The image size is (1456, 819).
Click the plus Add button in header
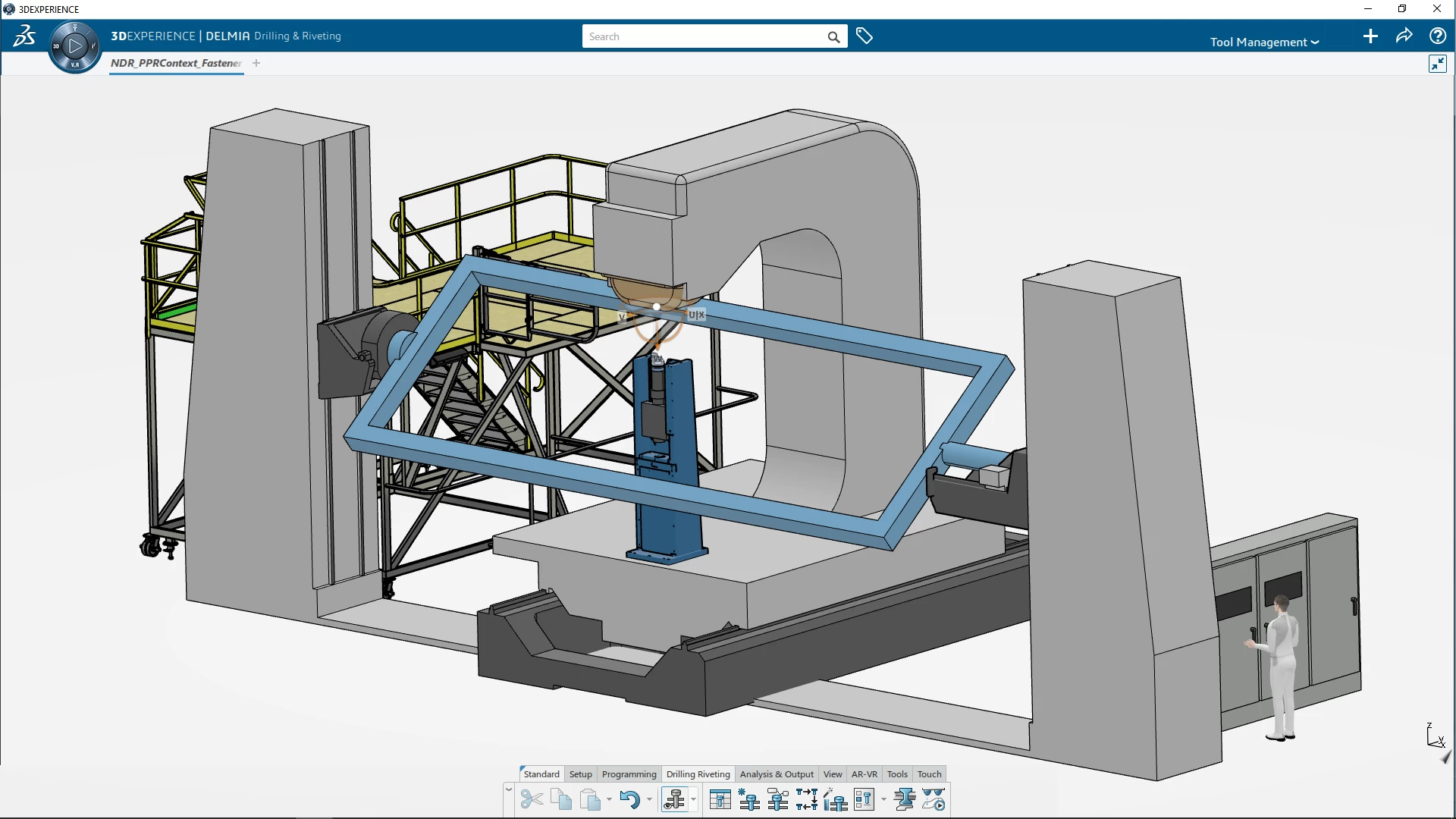(x=1370, y=36)
